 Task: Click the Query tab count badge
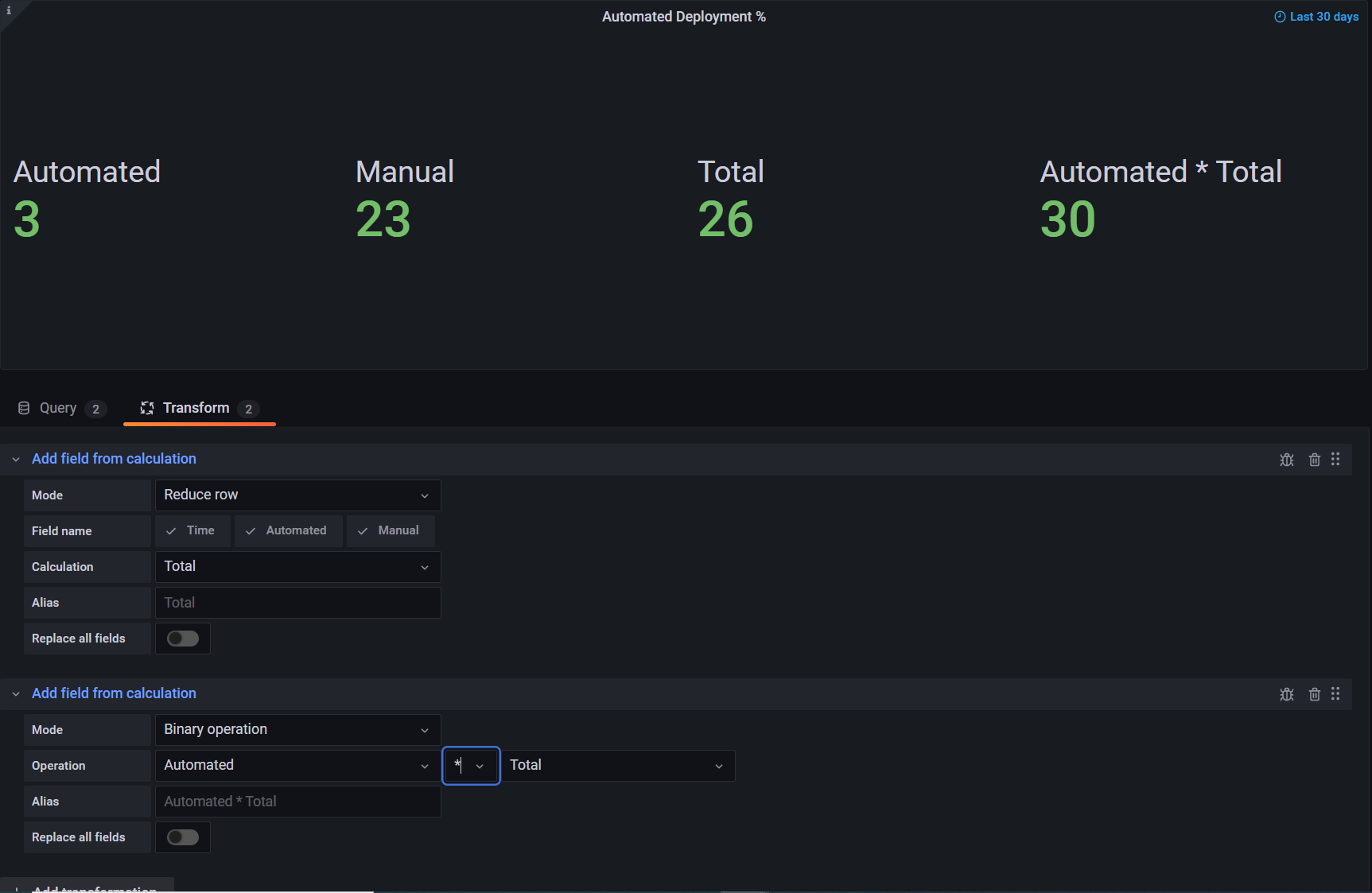(x=95, y=409)
